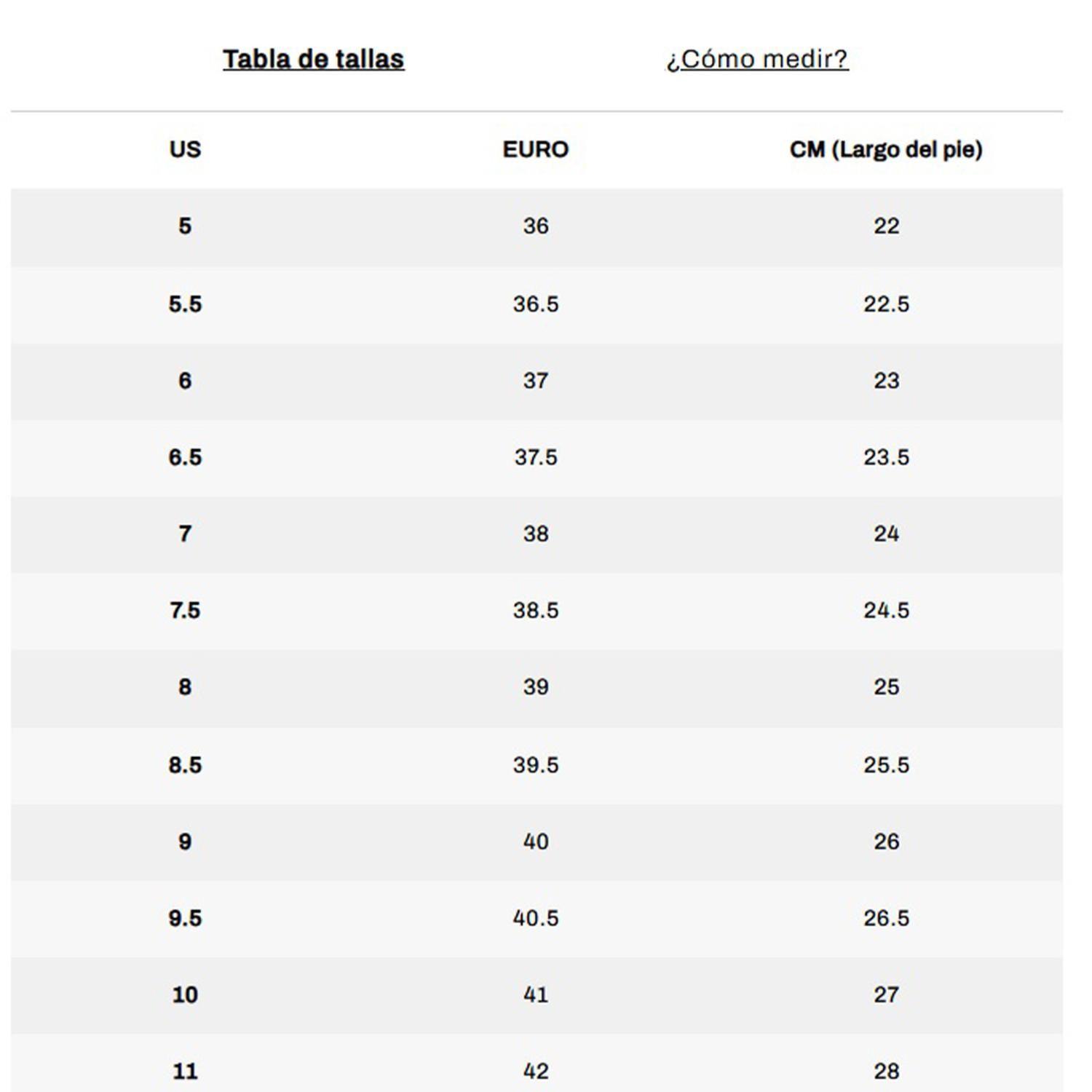Image resolution: width=1092 pixels, height=1092 pixels.
Task: Click the 24.5 cm foot length value
Action: [886, 610]
